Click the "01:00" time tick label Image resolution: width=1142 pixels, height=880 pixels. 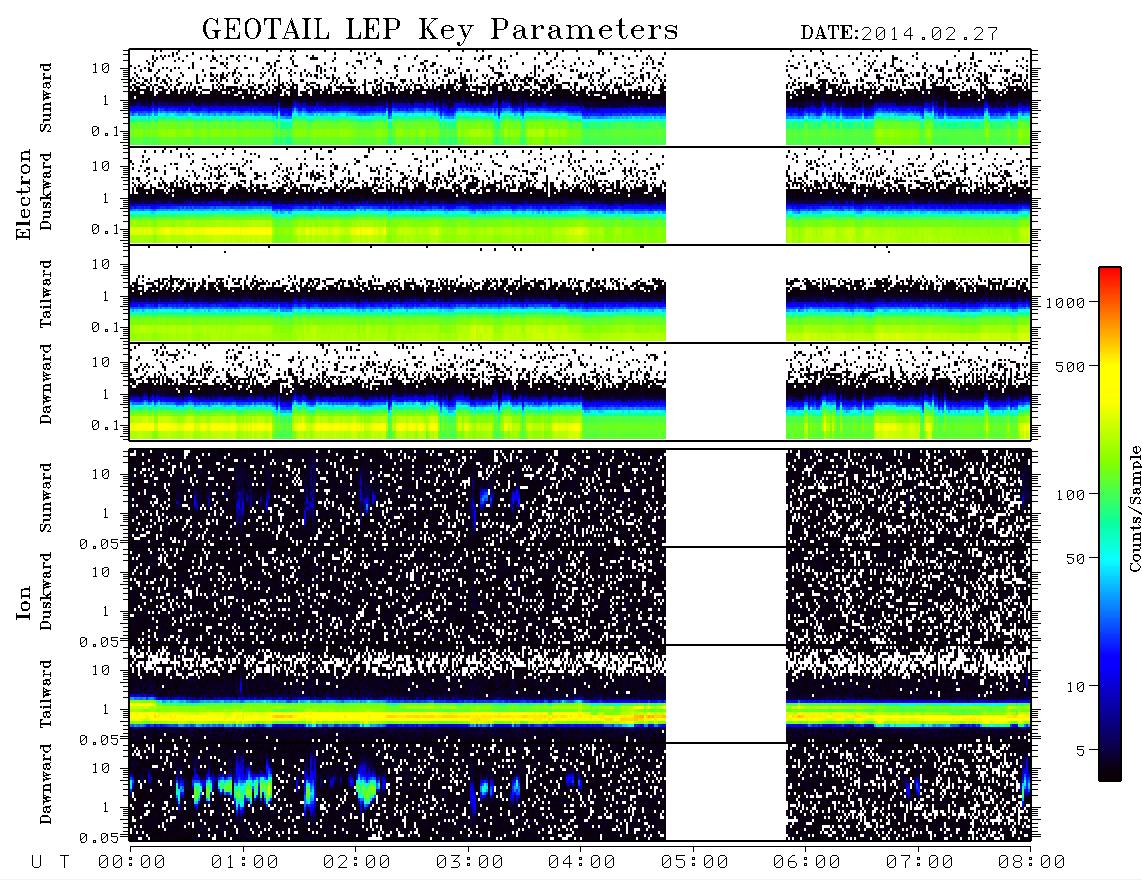point(245,862)
